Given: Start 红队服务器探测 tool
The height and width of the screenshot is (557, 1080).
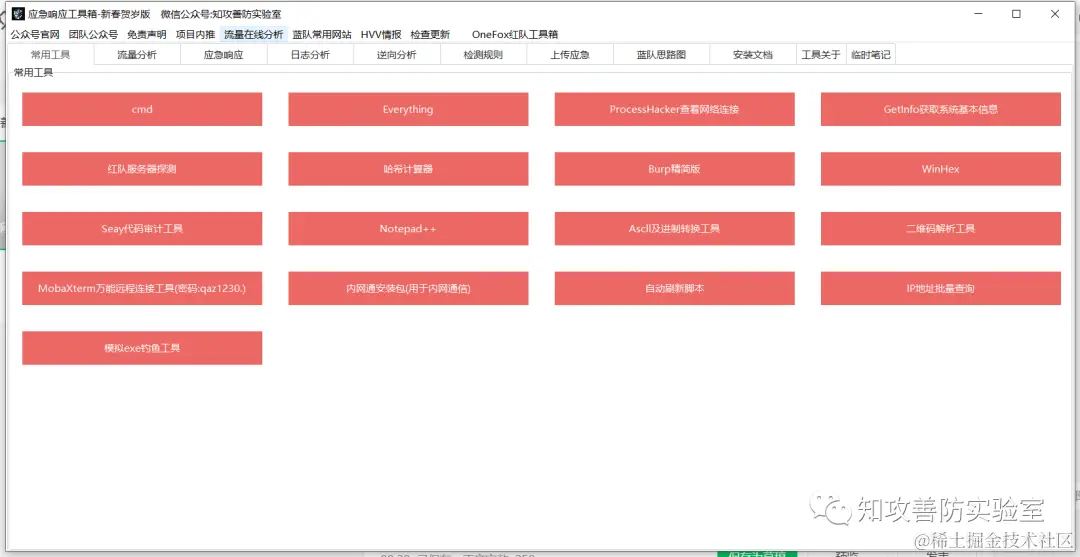Looking at the screenshot, I should click(142, 169).
